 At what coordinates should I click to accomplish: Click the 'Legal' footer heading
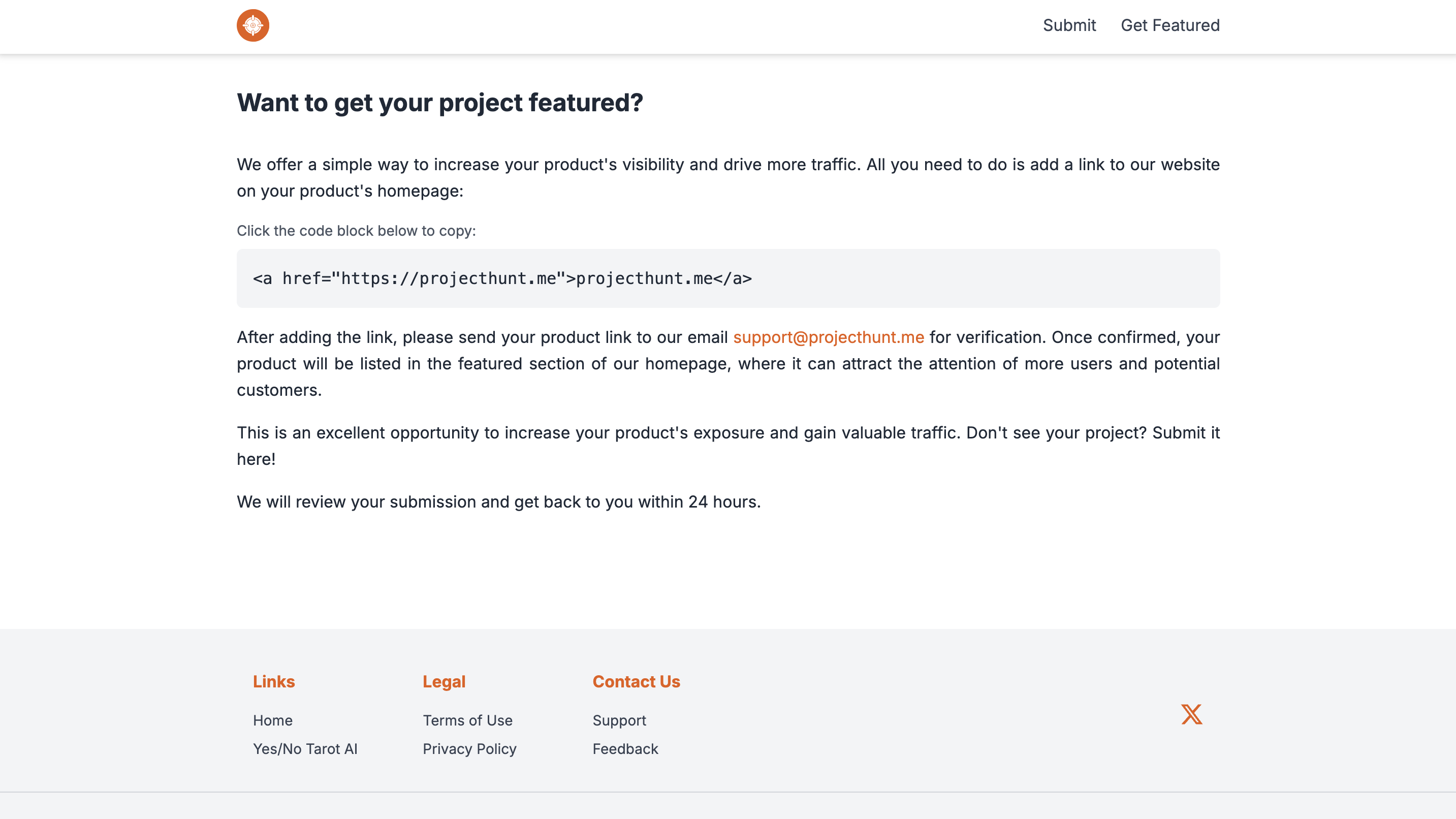click(444, 682)
